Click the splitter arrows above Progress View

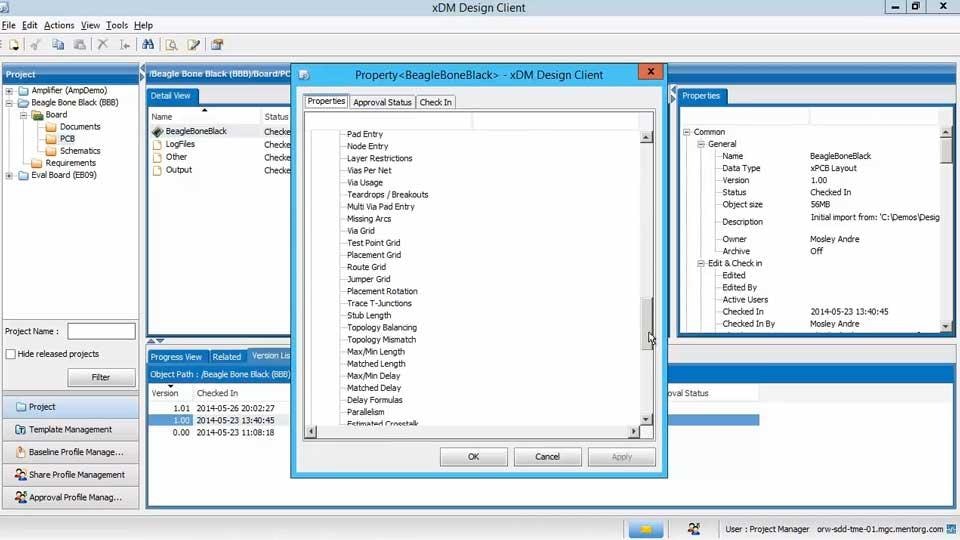tap(156, 340)
